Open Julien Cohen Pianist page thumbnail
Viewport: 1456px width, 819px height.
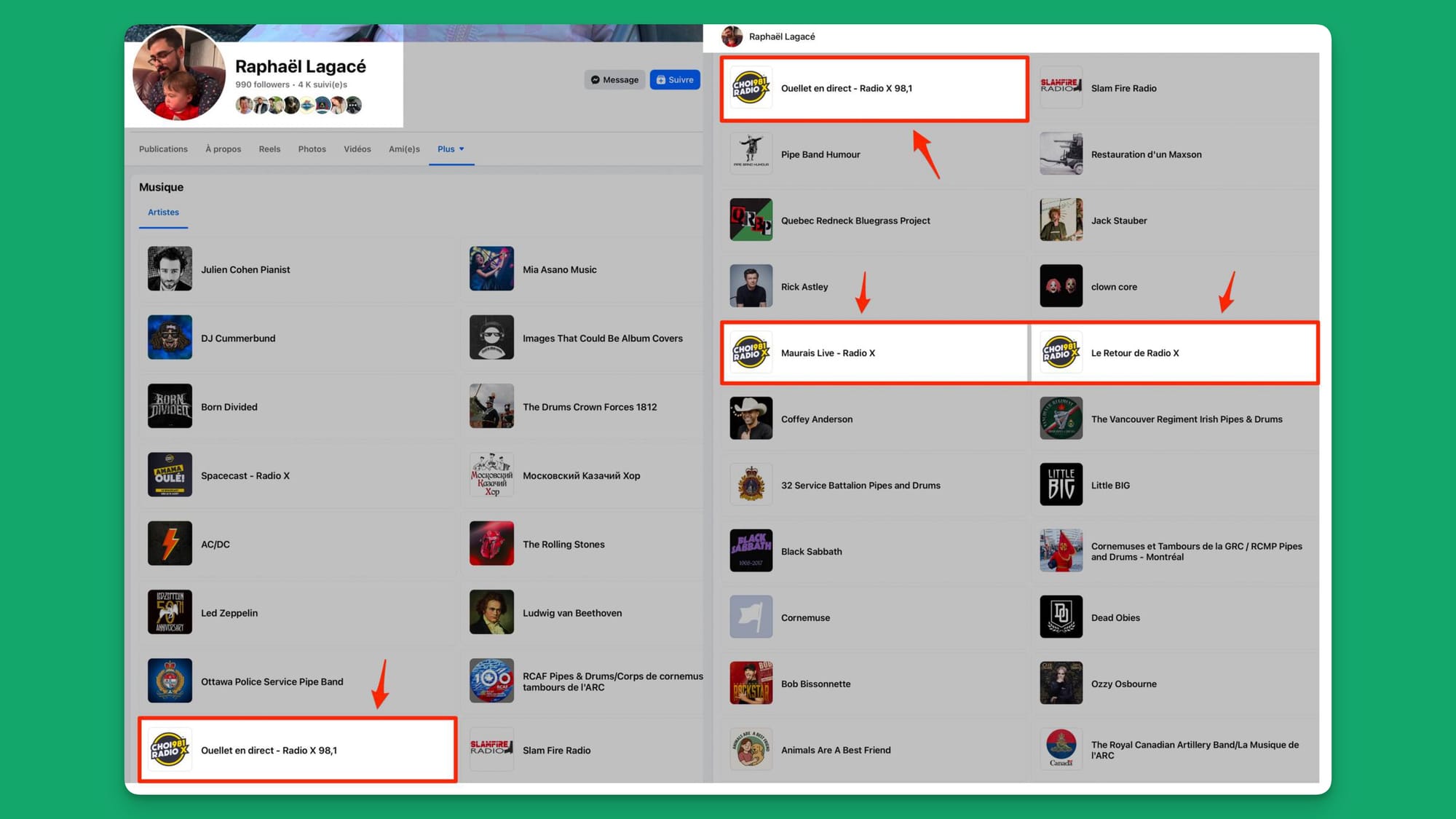pos(170,269)
